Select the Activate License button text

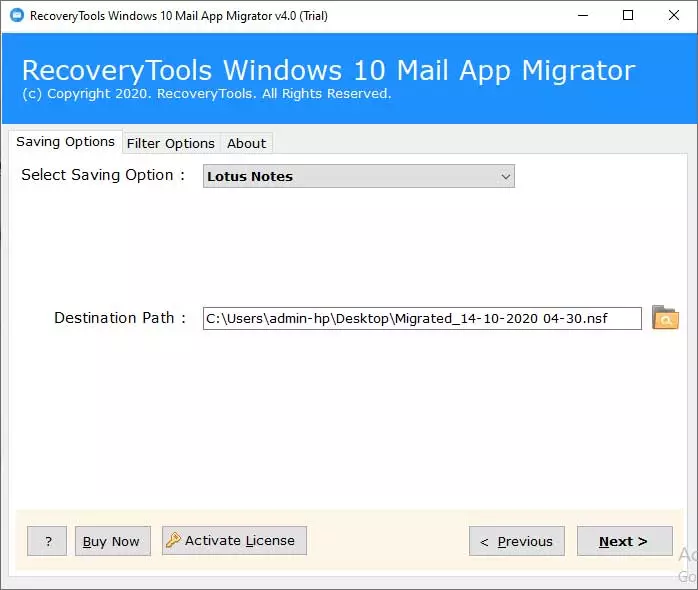click(x=240, y=541)
